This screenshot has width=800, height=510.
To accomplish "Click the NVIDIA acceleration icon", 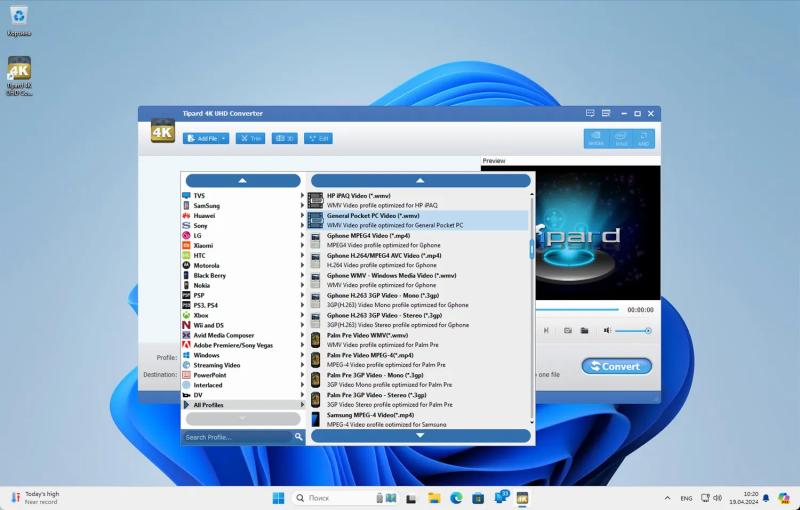I will coord(596,138).
